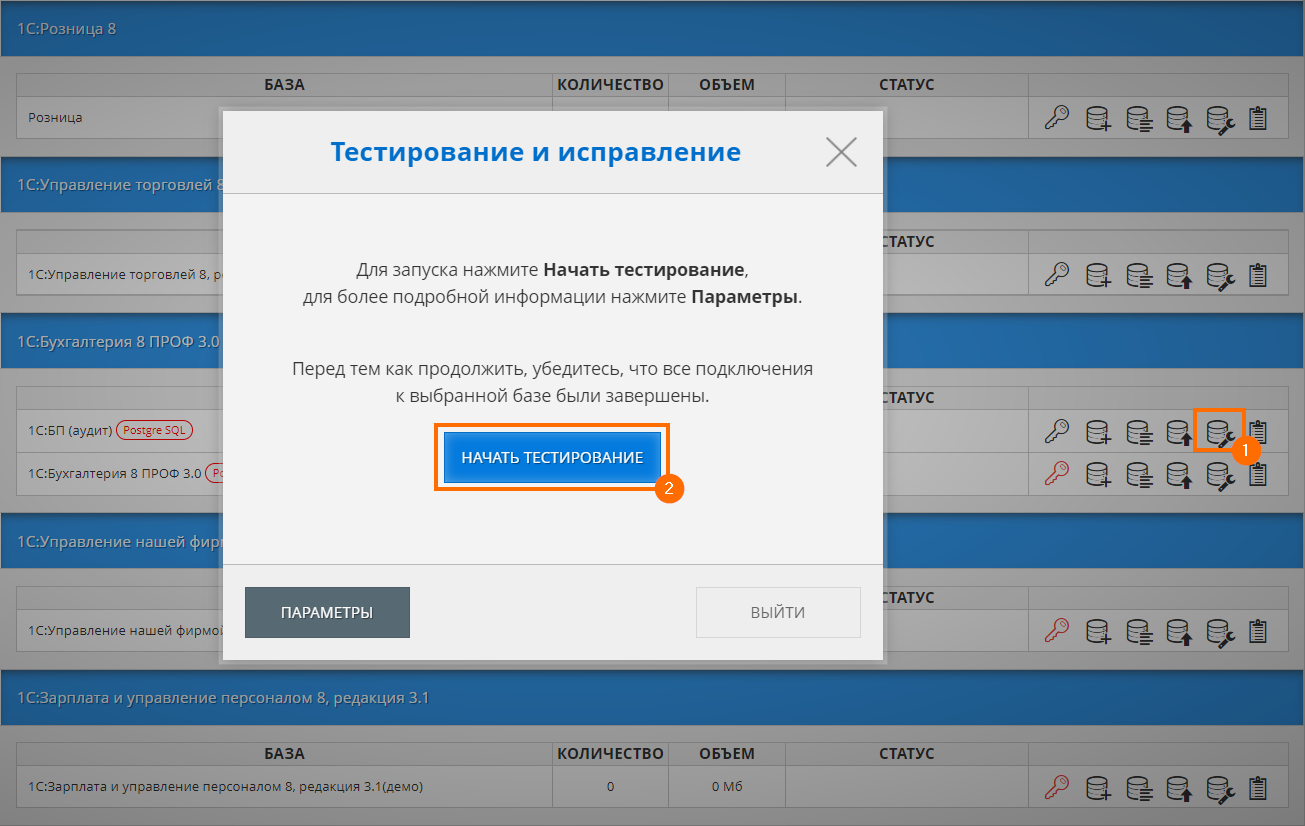The width and height of the screenshot is (1305, 826).
Task: Click the Розница database name cell
Action: (x=55, y=117)
